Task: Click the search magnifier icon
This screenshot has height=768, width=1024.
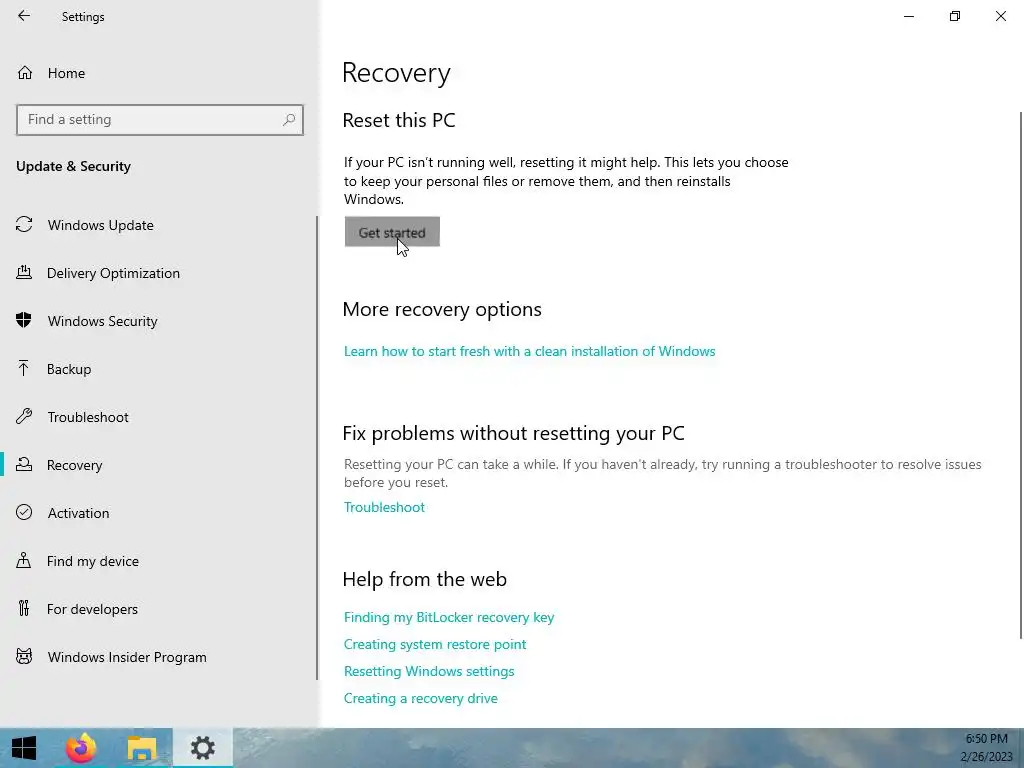Action: 289,120
